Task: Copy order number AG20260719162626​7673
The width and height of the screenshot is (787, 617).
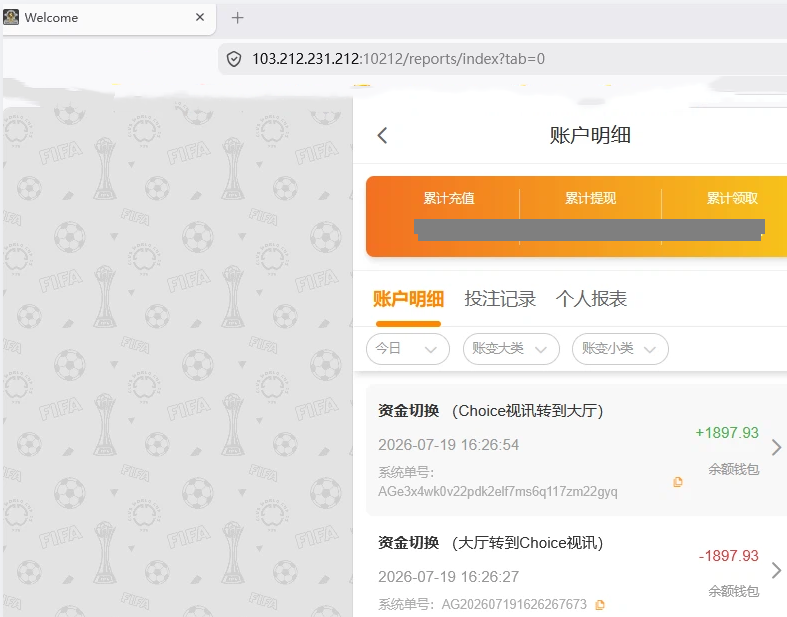Action: point(599,604)
